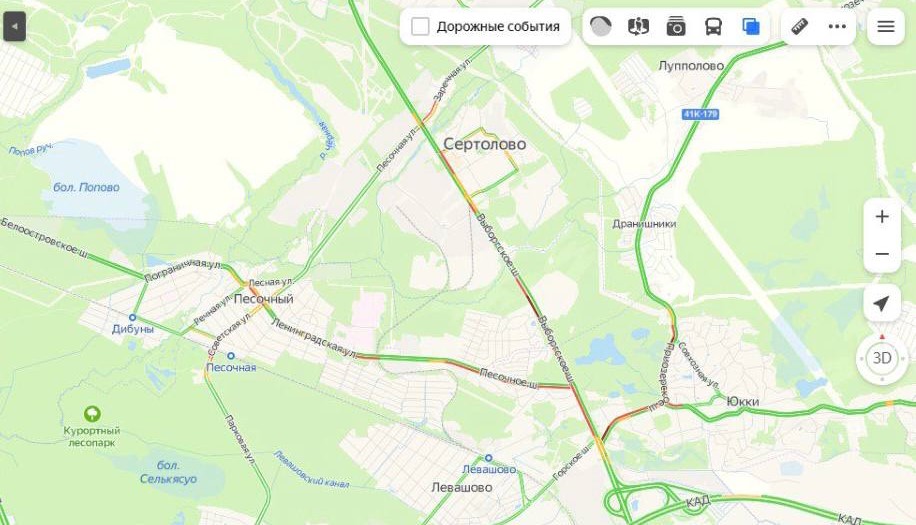Image resolution: width=916 pixels, height=525 pixels.
Task: Click the Левашово station marker
Action: click(488, 458)
